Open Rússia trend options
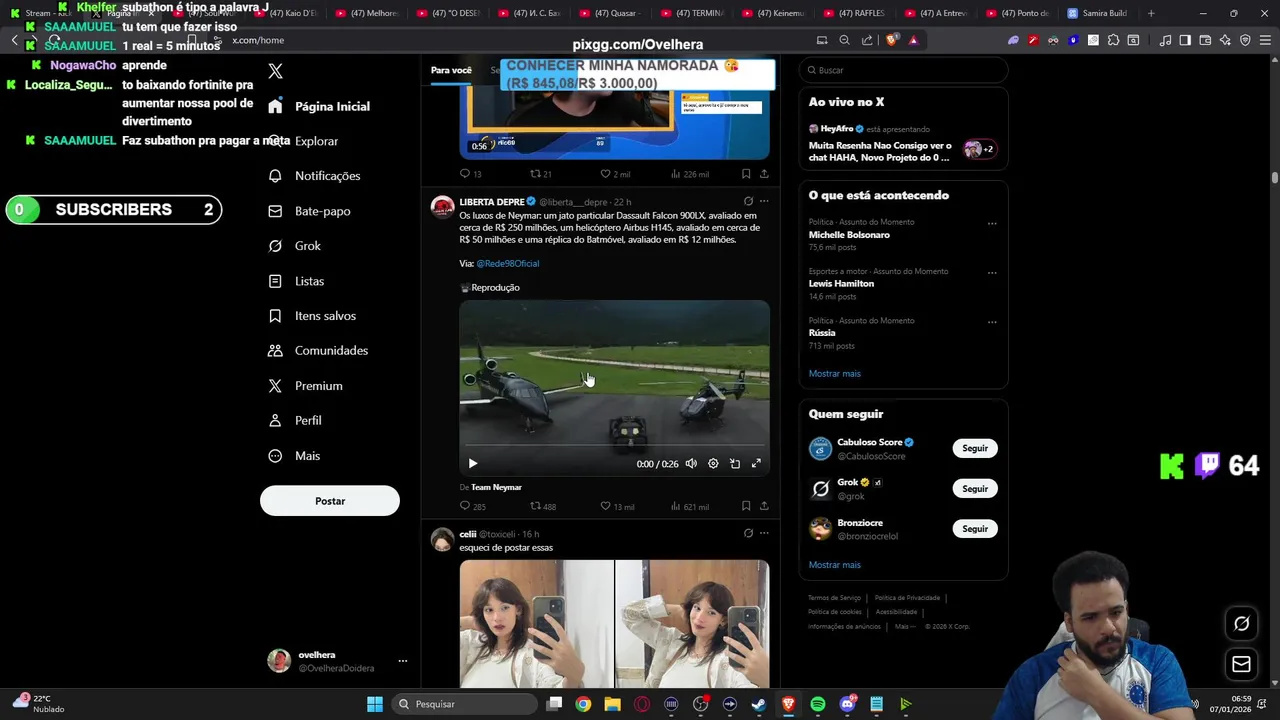Screen dimensions: 1280x720 coord(992,322)
